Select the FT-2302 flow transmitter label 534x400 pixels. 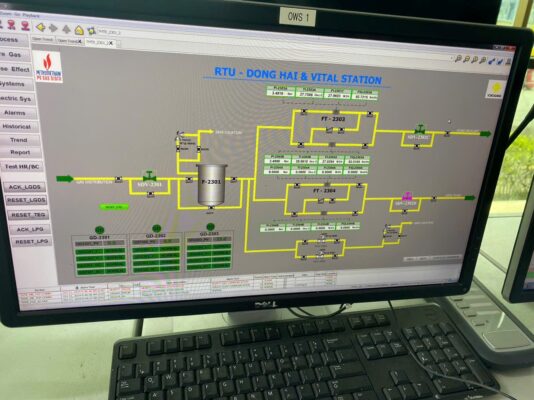(333, 119)
